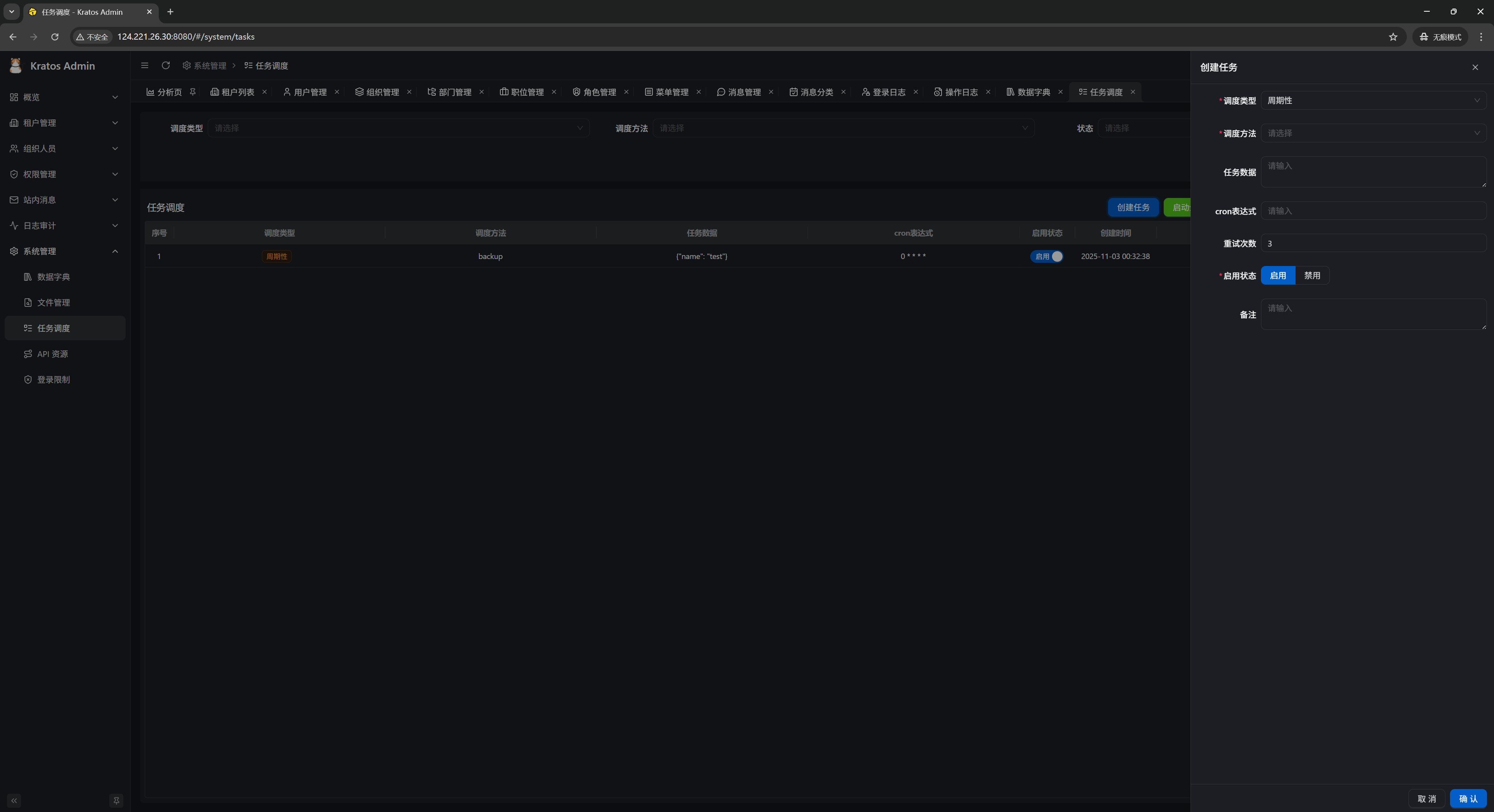Click the page refresh icon in header
This screenshot has width=1494, height=812.
(x=166, y=65)
